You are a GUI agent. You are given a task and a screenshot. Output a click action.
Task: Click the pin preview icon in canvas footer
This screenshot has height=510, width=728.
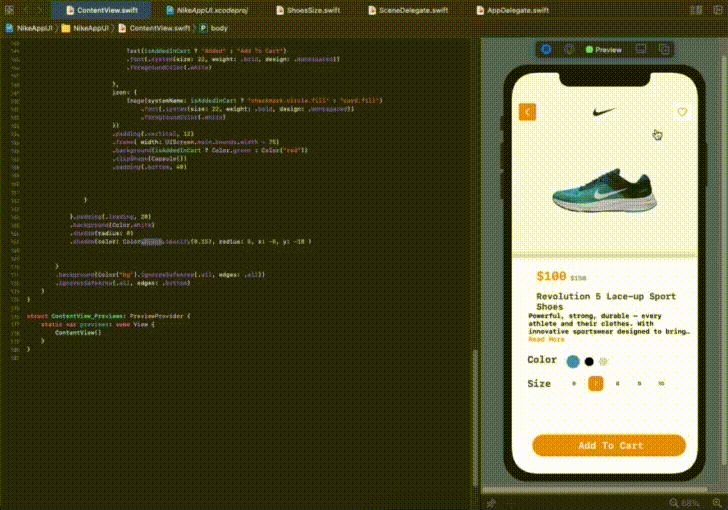491,503
